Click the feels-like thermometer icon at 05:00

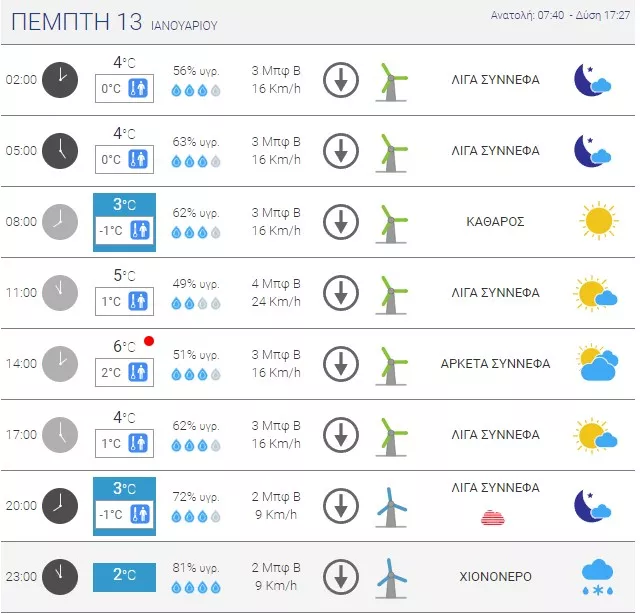coord(138,159)
